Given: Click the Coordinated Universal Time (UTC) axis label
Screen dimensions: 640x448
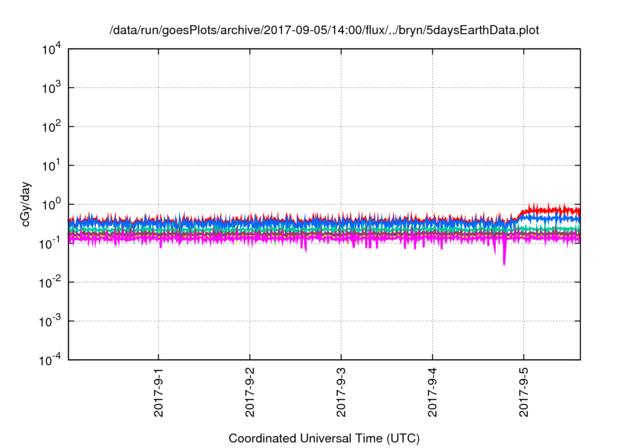Looking at the screenshot, I should (324, 438).
